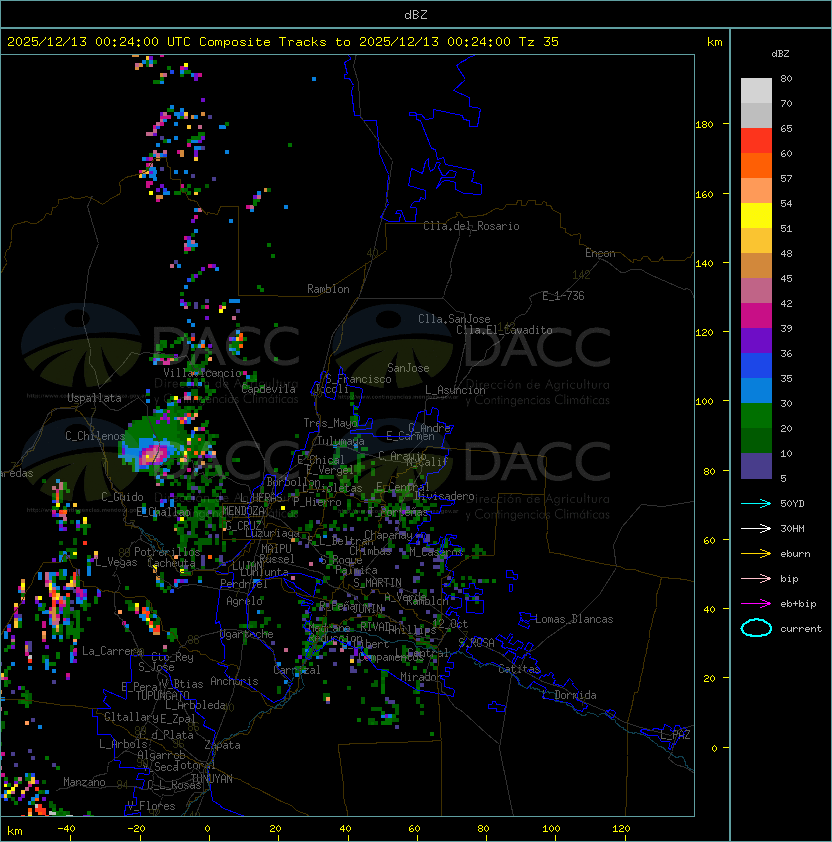Click the Ramblon label near the top of the map

coord(328,289)
